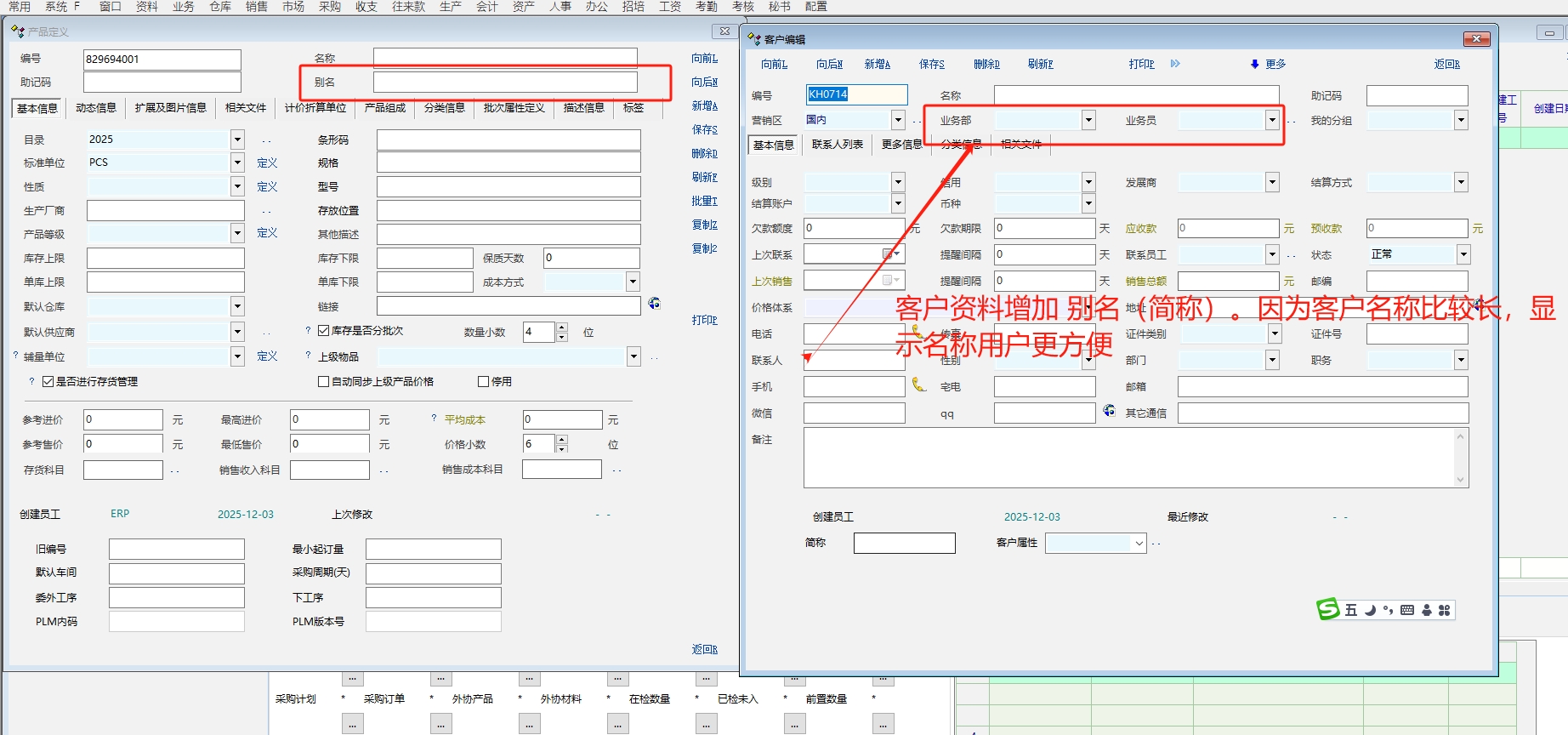Screen dimensions: 1568x735
Task: Click the globe icon next to the qq field
Action: pos(1109,411)
